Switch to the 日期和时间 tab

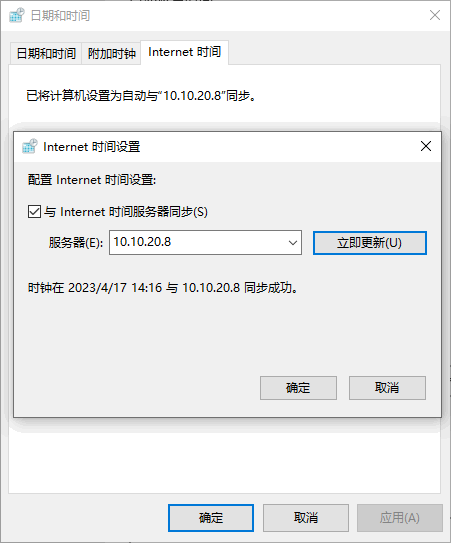click(x=46, y=53)
